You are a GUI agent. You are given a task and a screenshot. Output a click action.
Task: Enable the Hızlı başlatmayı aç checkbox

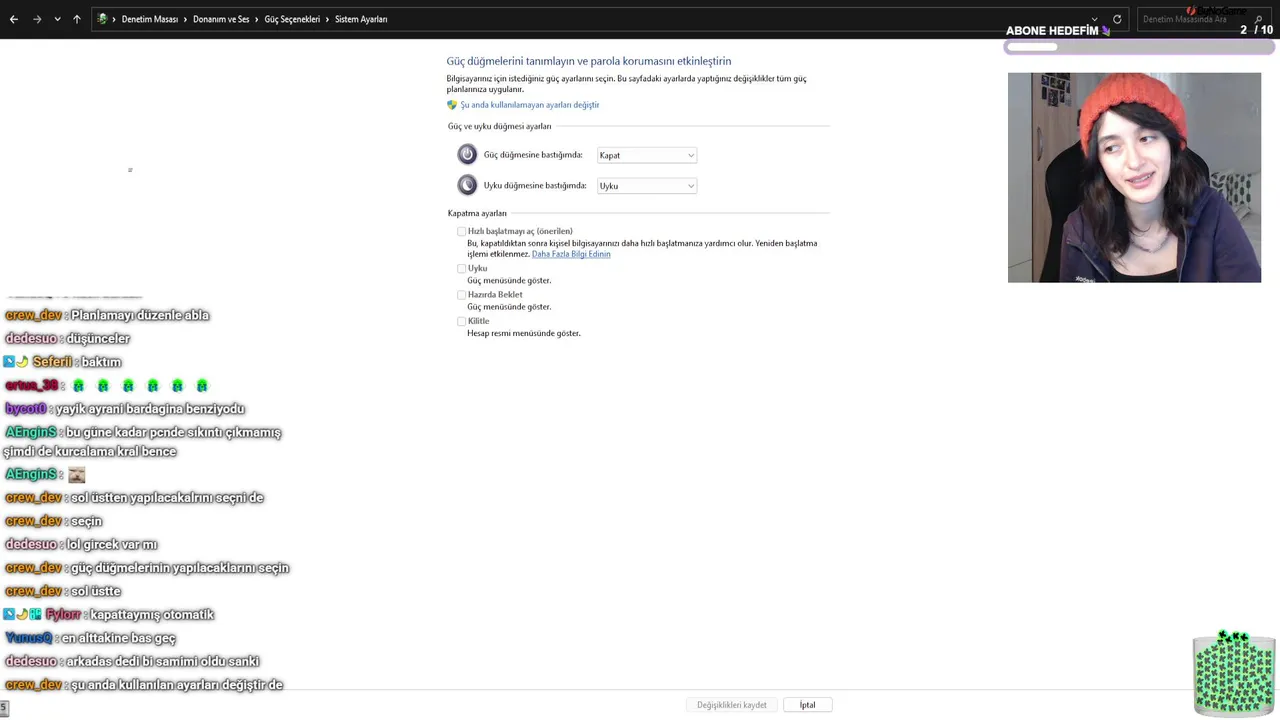pyautogui.click(x=461, y=231)
